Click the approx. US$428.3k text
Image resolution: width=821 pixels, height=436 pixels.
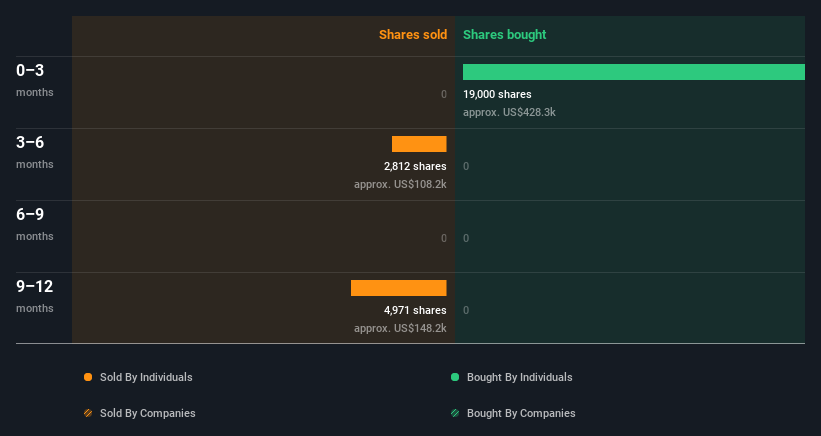pos(509,112)
